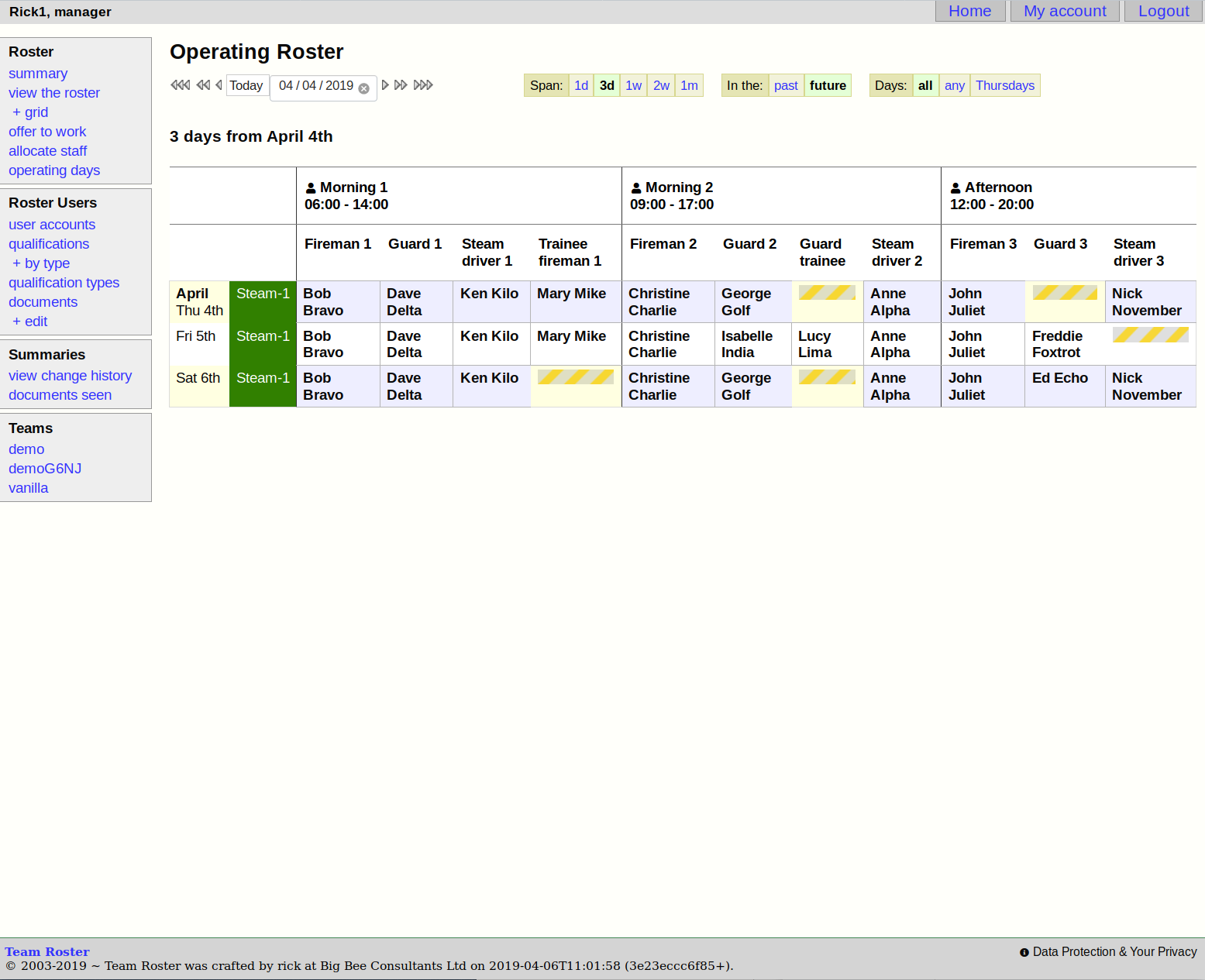The image size is (1205, 980).
Task: Click the single-left previous arrow
Action: click(219, 85)
